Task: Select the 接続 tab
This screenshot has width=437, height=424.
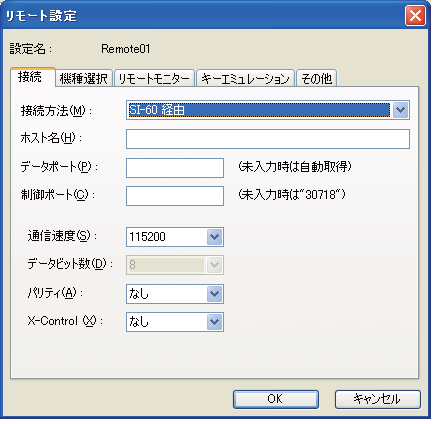Action: pos(33,77)
